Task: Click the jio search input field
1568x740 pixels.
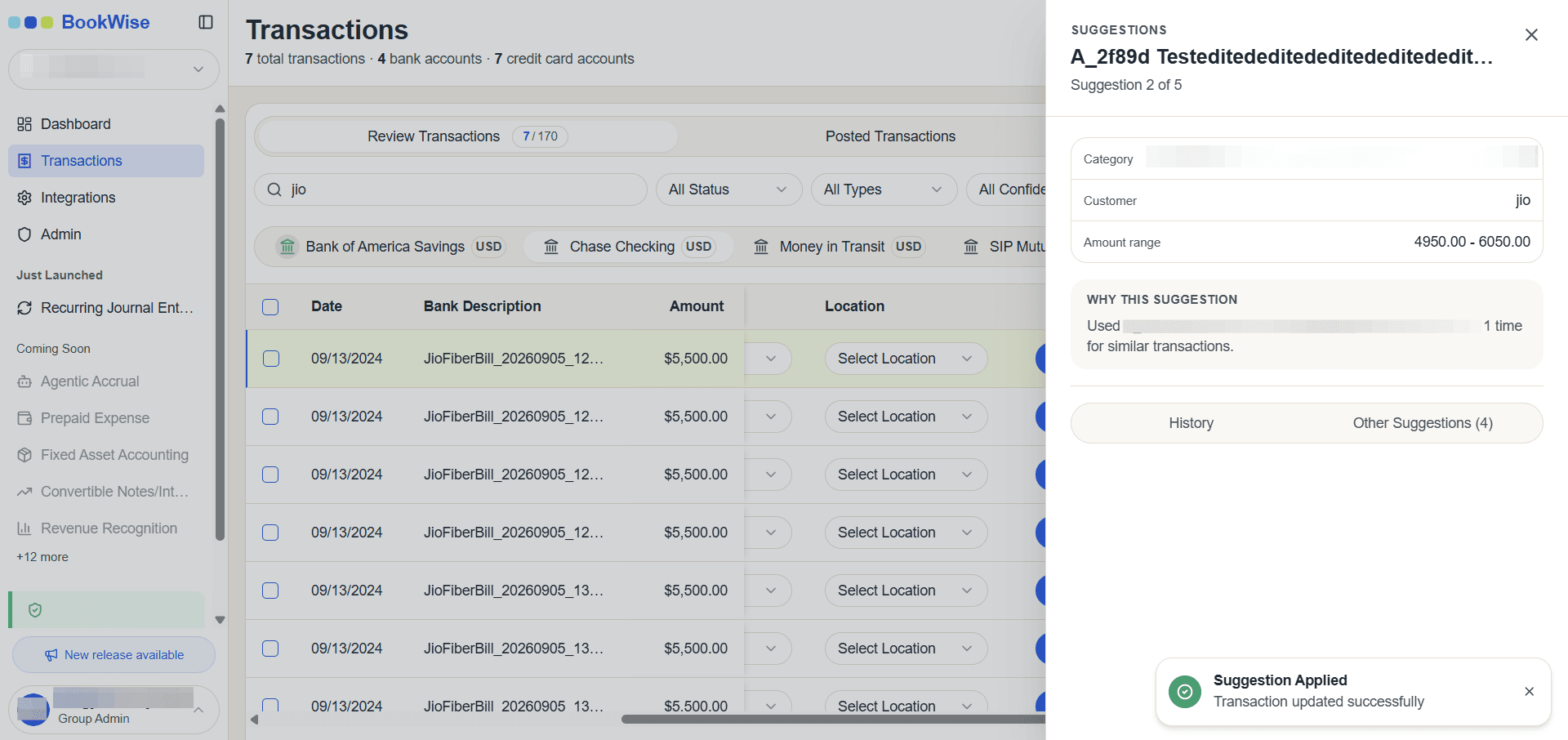Action: [451, 189]
